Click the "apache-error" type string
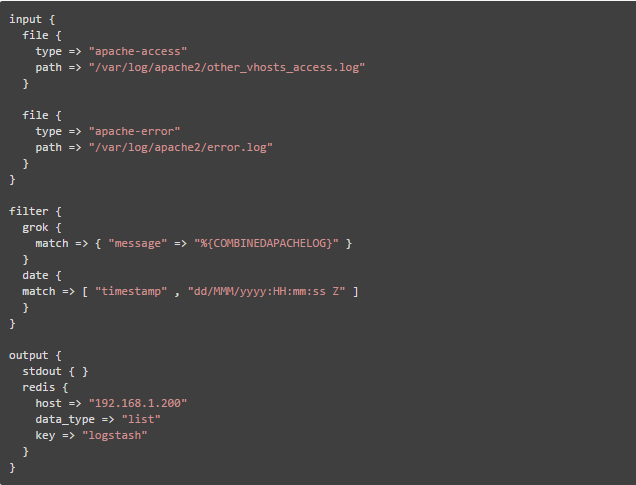The image size is (636, 485). [135, 131]
